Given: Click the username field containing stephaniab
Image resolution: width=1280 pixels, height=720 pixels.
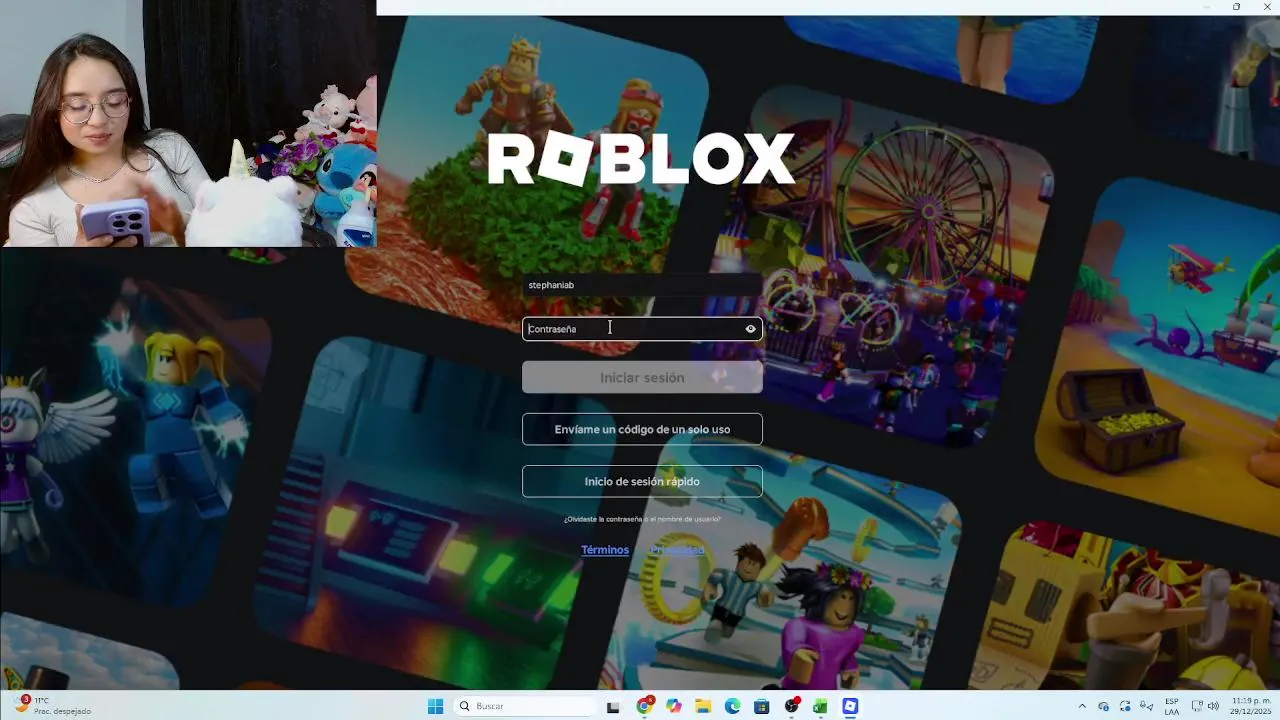Looking at the screenshot, I should click(642, 285).
